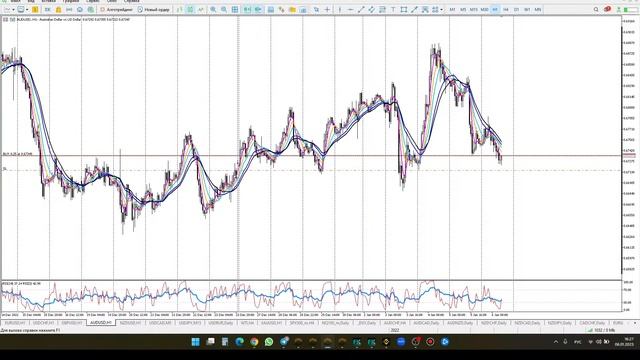Switch to USDCHF,H1 chart tab
Image resolution: width=640 pixels, height=360 pixels.
coord(43,323)
